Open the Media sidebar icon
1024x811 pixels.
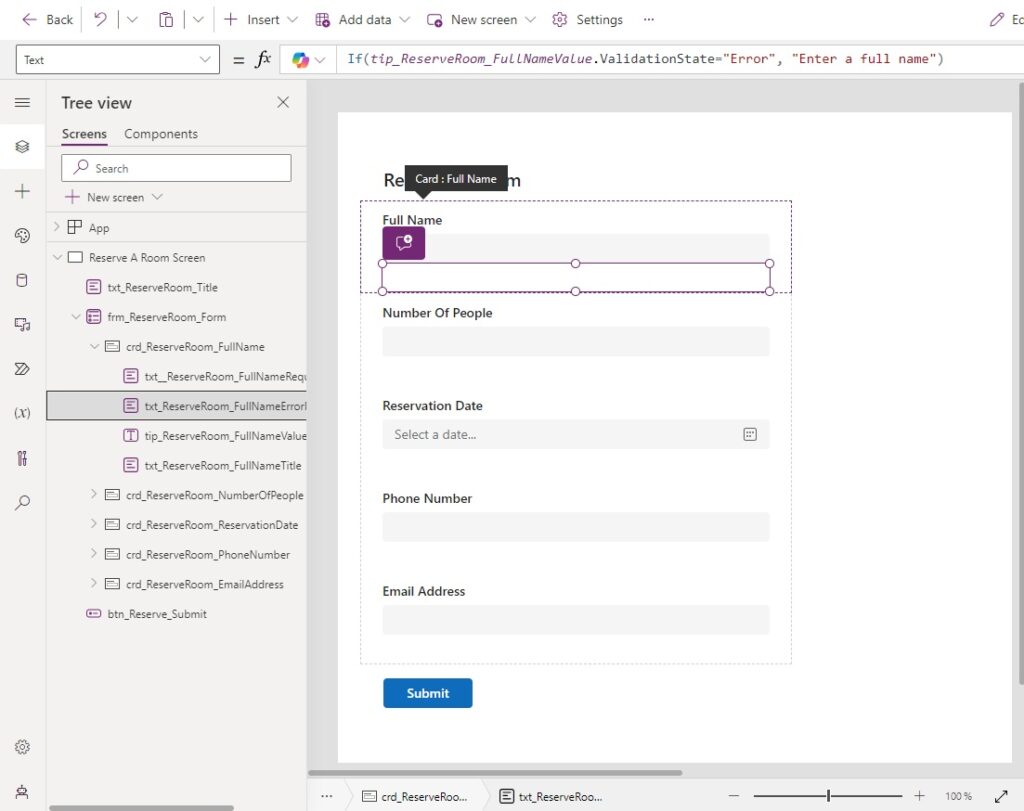point(22,325)
